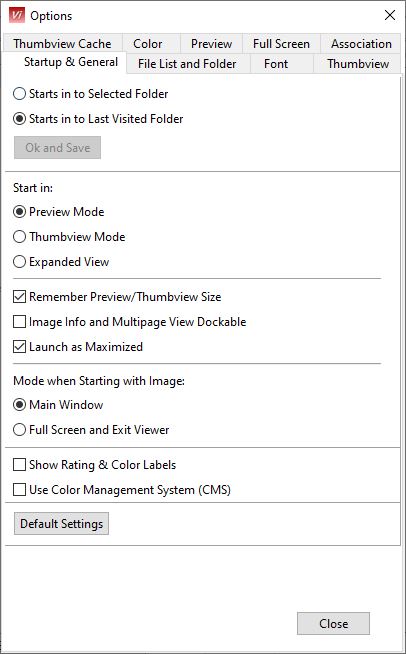
Task: Go to the Preview tab
Action: (x=211, y=44)
